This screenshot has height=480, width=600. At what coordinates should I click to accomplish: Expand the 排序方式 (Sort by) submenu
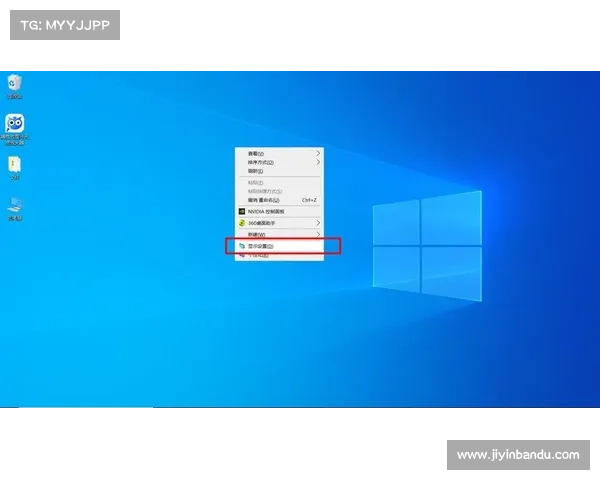(x=279, y=162)
